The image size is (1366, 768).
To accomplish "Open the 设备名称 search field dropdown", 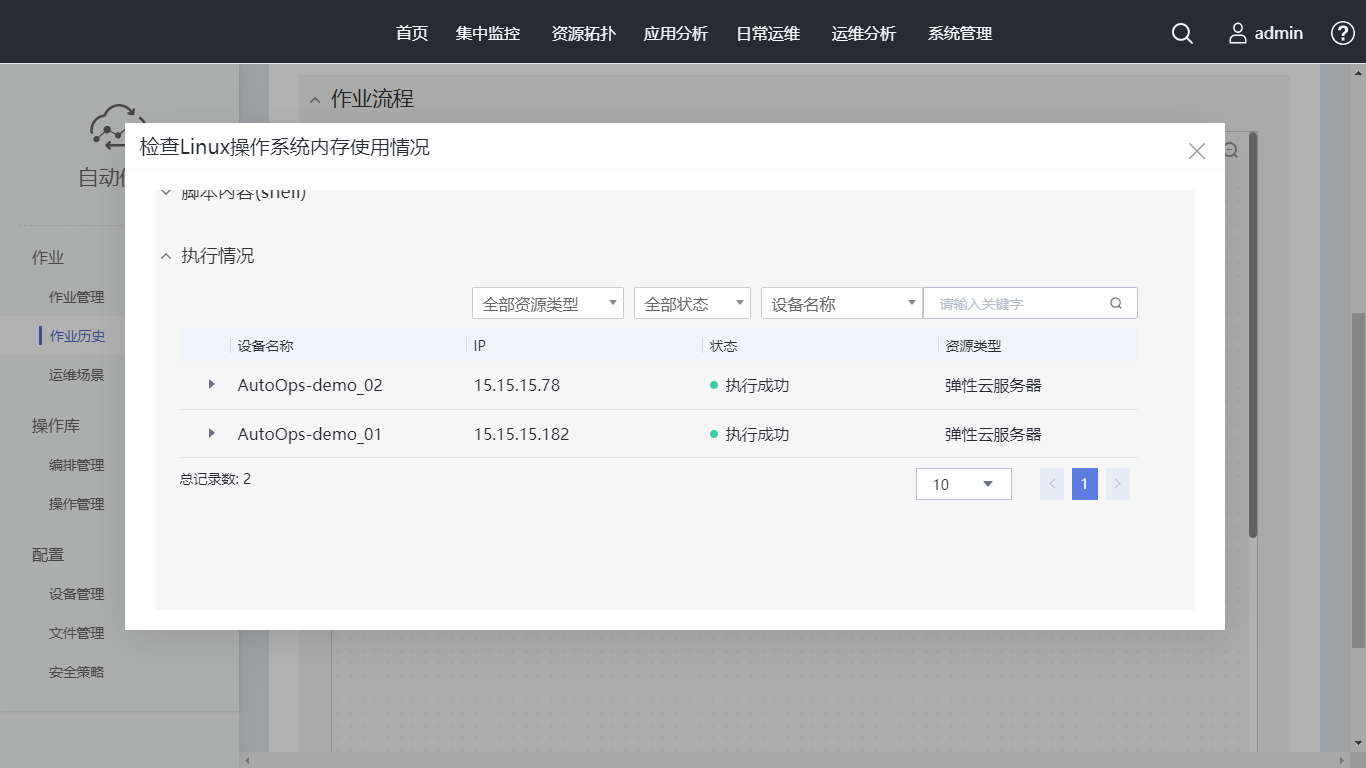I will coord(841,303).
